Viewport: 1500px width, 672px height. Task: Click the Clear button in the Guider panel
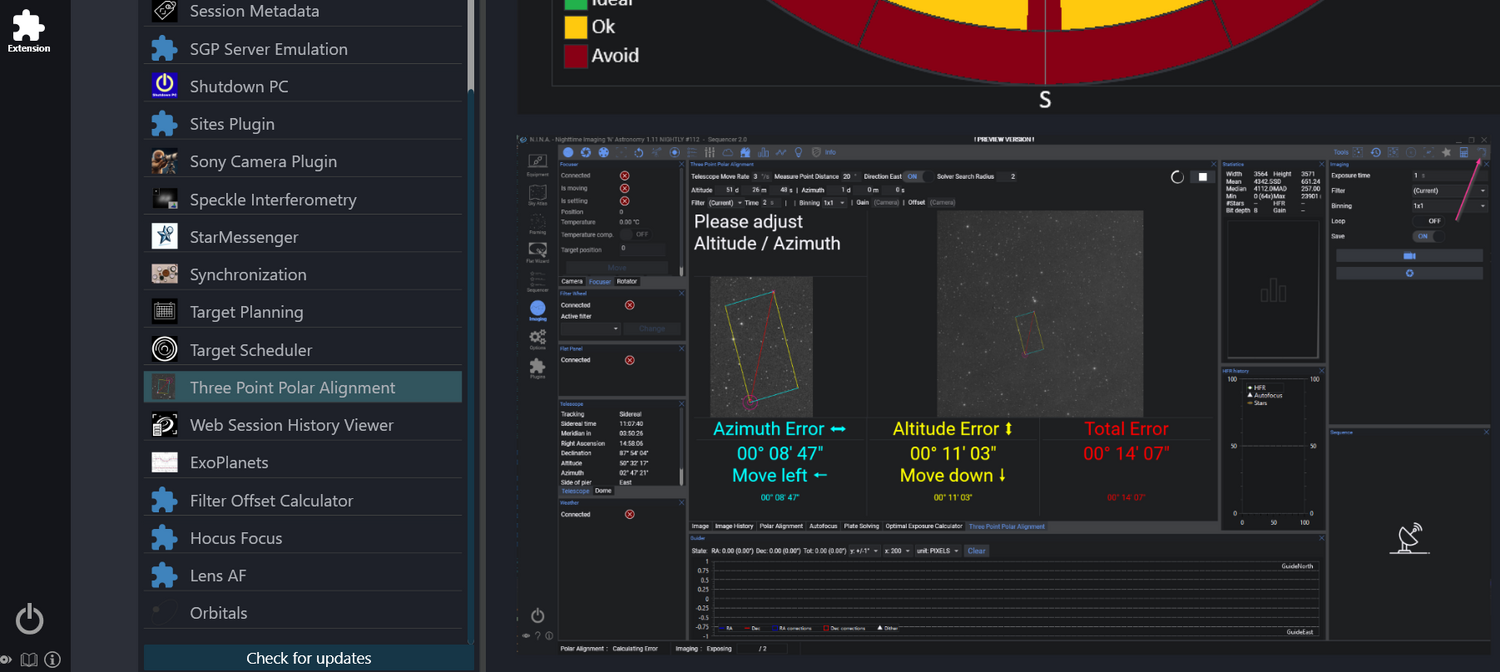click(x=977, y=551)
